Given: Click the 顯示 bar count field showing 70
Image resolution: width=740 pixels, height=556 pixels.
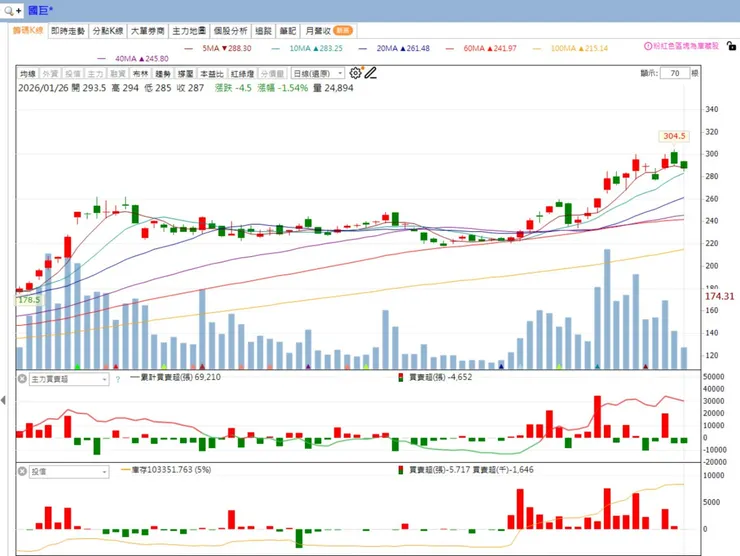Looking at the screenshot, I should (x=674, y=73).
